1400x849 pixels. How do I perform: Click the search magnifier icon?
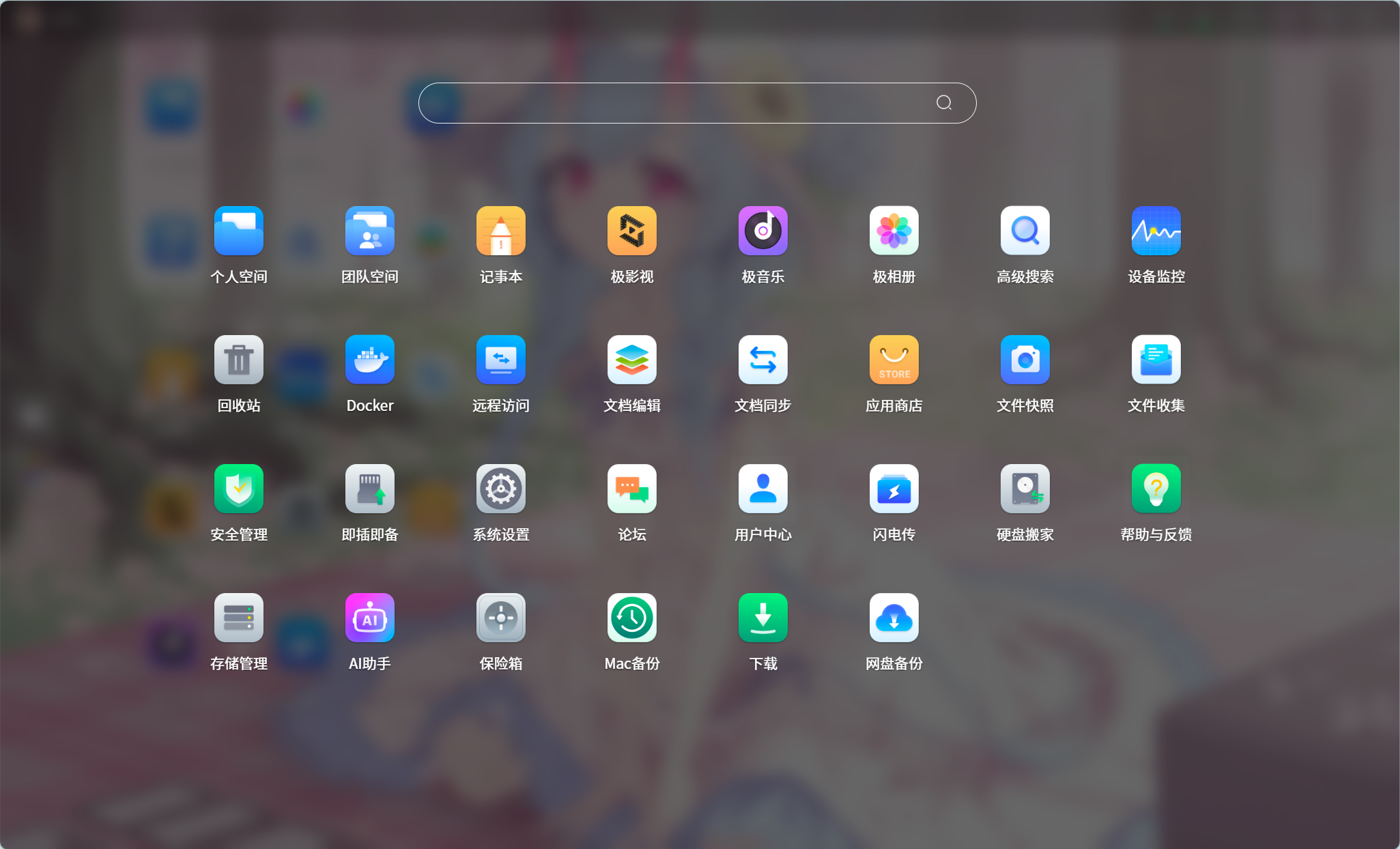pyautogui.click(x=943, y=103)
